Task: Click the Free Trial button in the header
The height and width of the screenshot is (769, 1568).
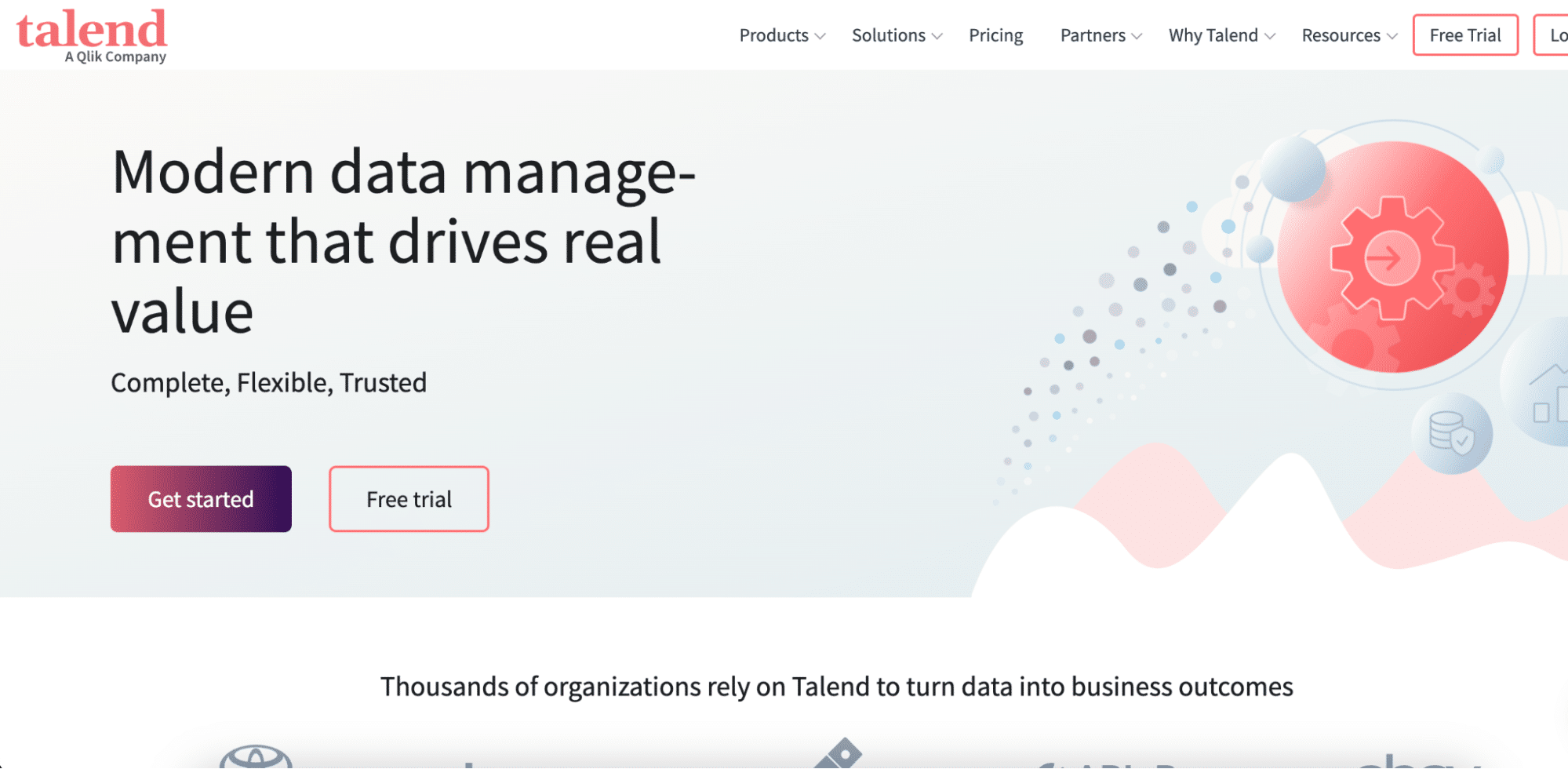Action: click(x=1464, y=35)
